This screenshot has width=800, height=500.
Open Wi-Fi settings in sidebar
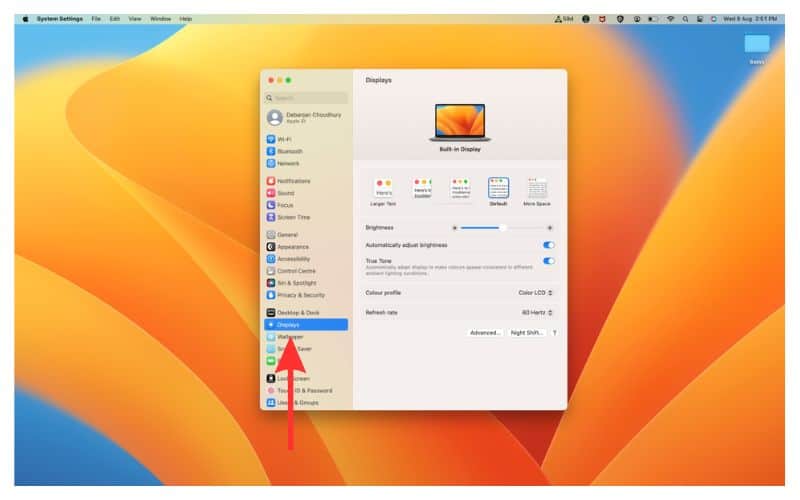point(284,139)
